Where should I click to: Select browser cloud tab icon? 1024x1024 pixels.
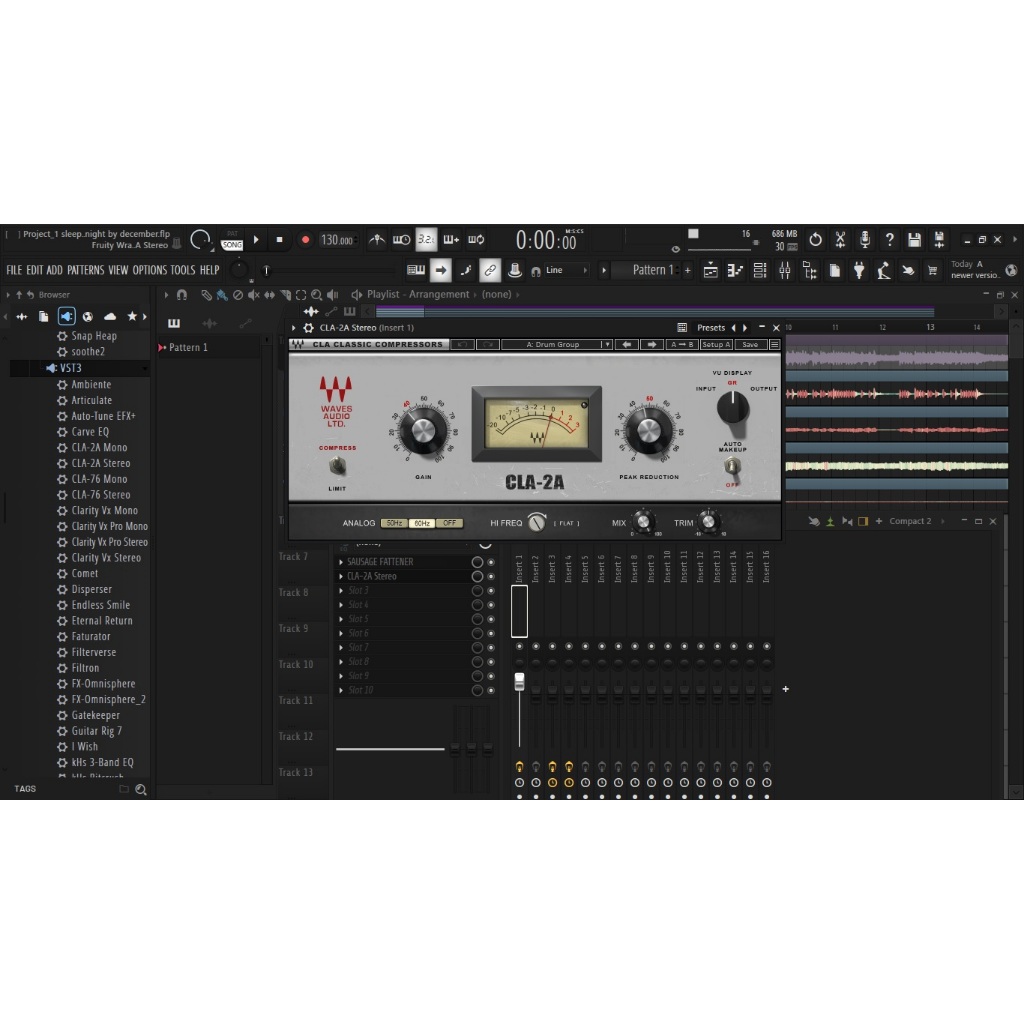tap(110, 316)
